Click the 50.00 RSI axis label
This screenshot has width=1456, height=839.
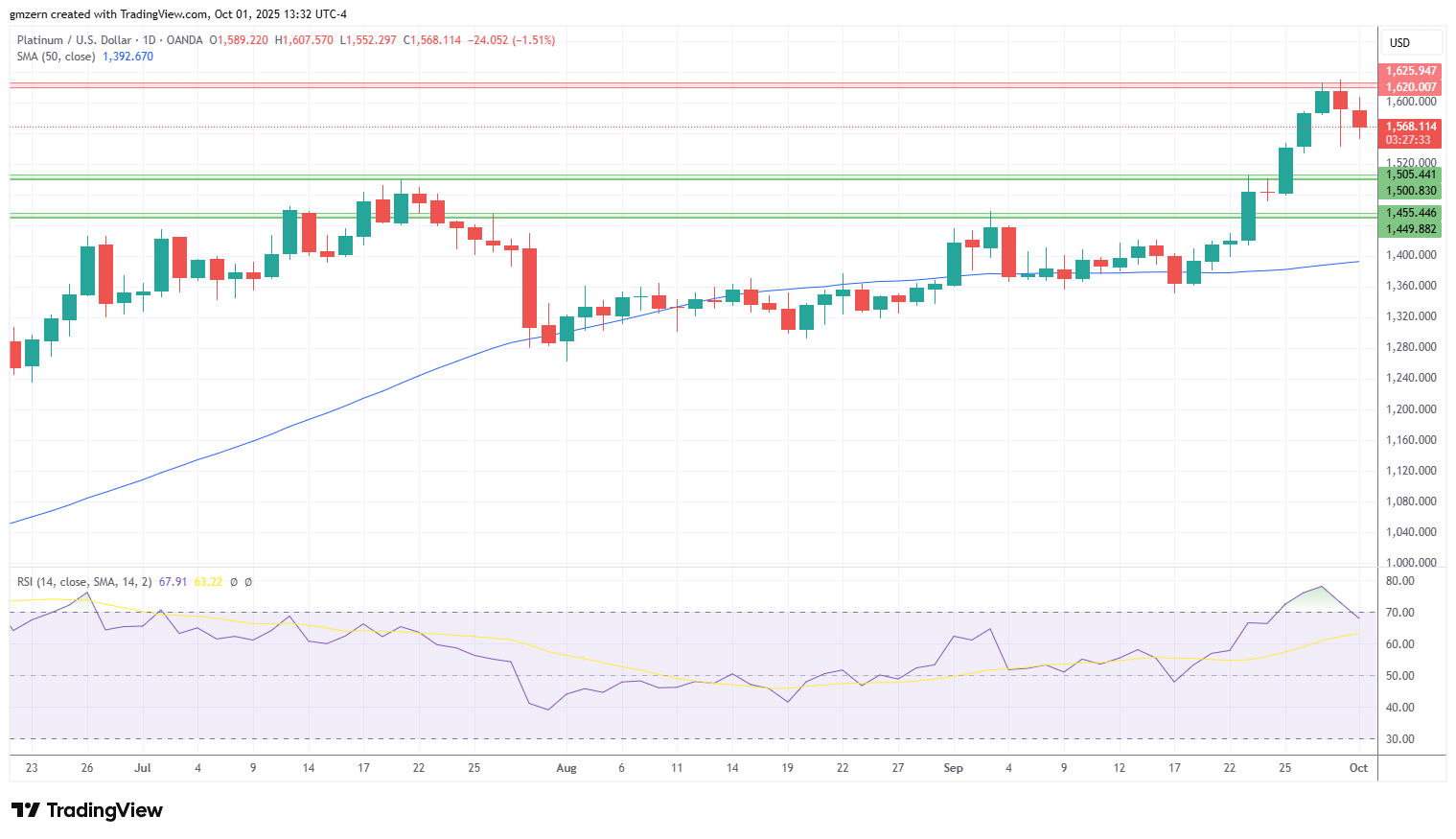pos(1400,676)
